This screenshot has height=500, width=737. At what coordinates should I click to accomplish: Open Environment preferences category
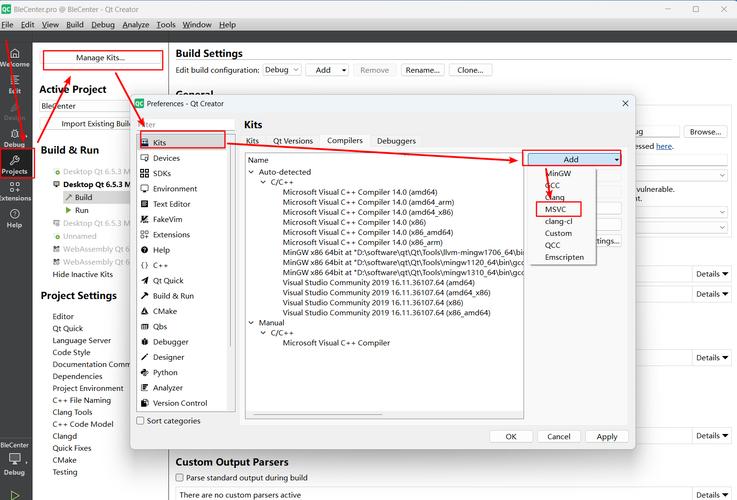182,189
